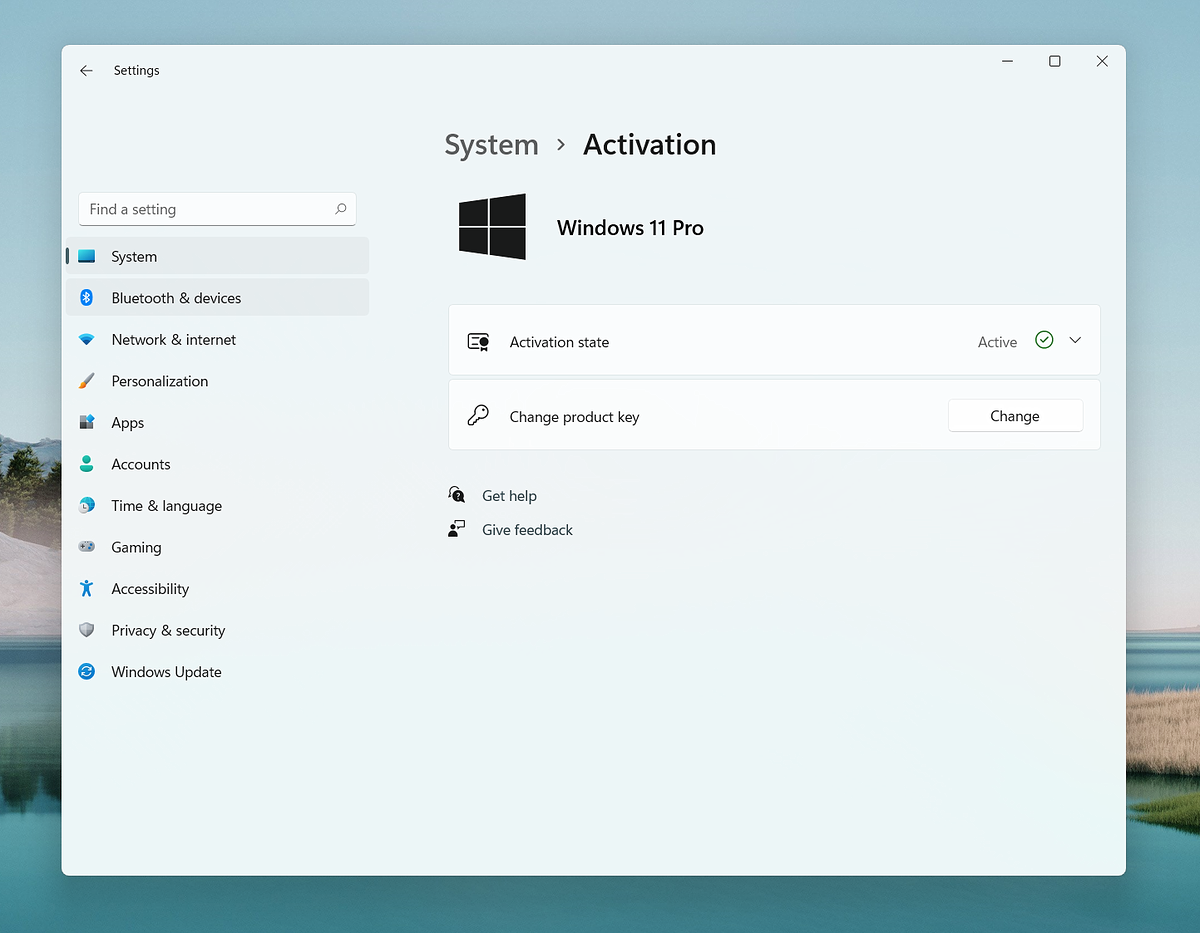
Task: Focus the Find a setting search box
Action: [x=217, y=209]
